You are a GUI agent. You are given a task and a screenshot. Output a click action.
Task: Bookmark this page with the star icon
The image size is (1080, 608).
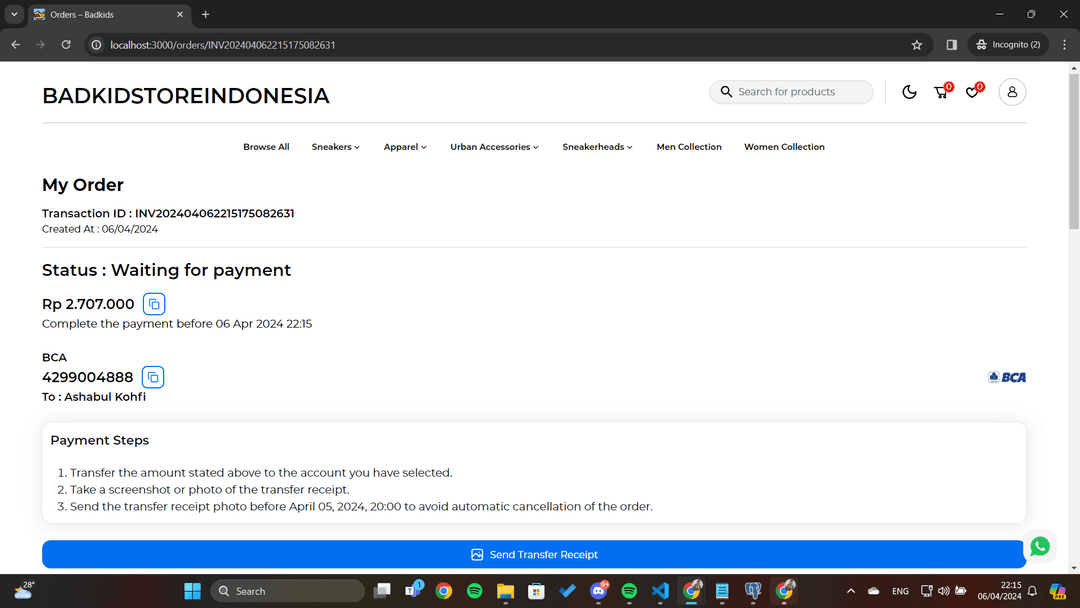(916, 45)
